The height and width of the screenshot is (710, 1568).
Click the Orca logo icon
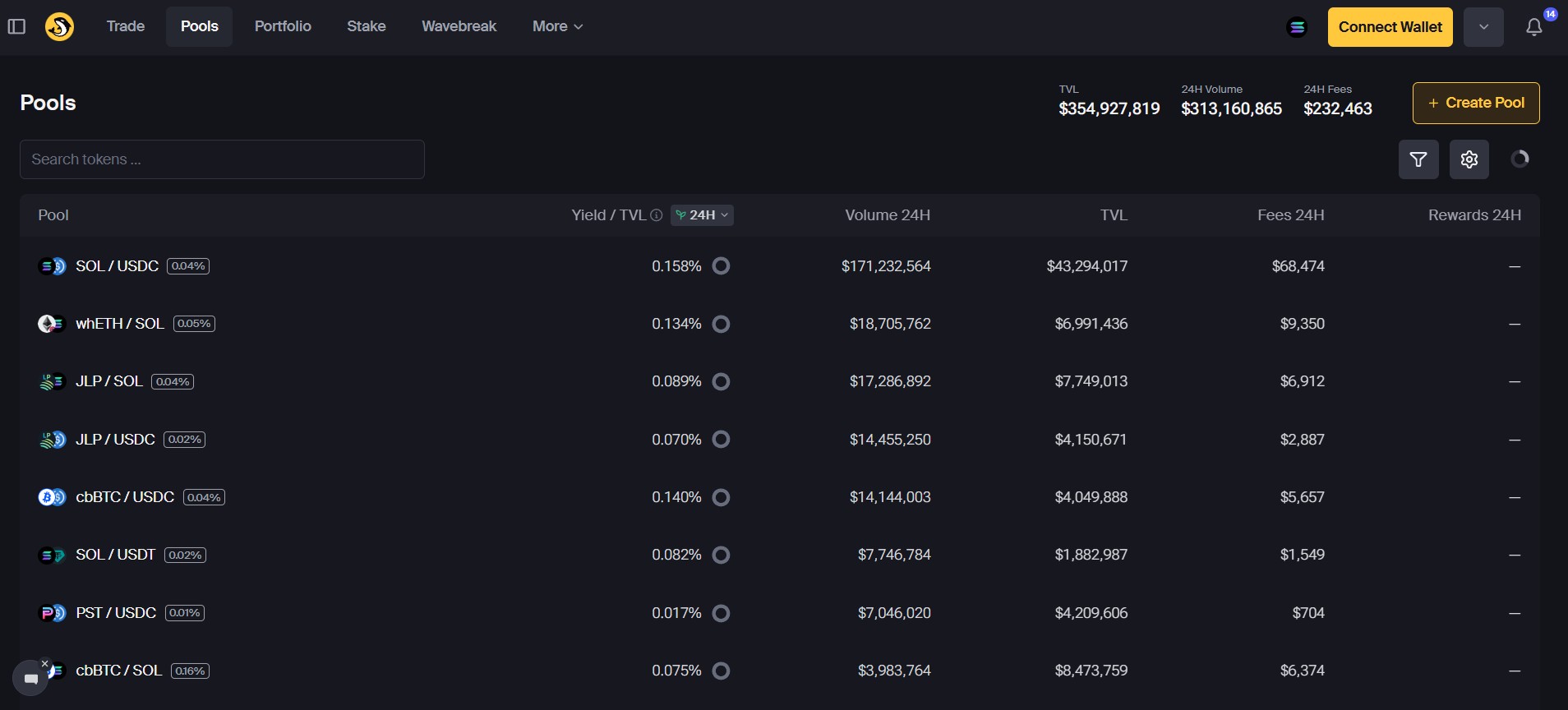coord(59,26)
